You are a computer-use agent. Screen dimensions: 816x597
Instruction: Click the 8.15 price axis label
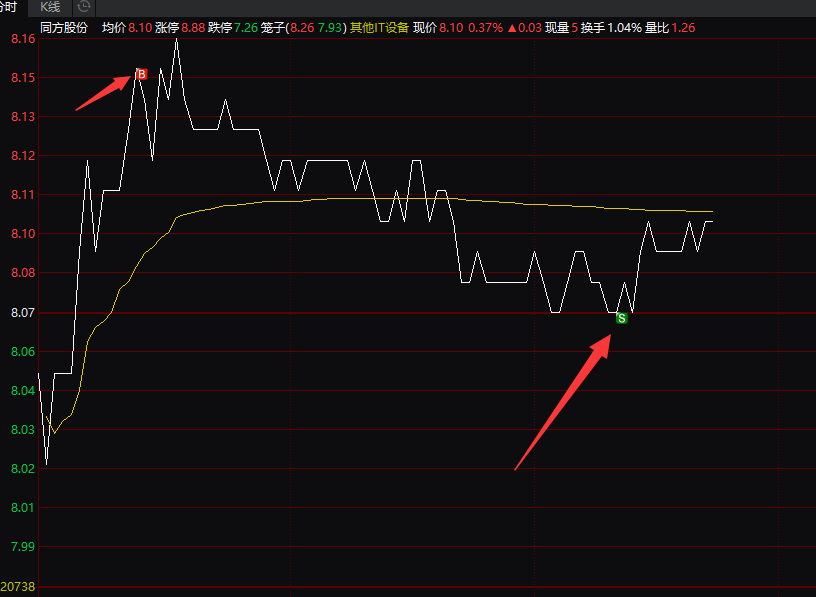click(x=23, y=78)
